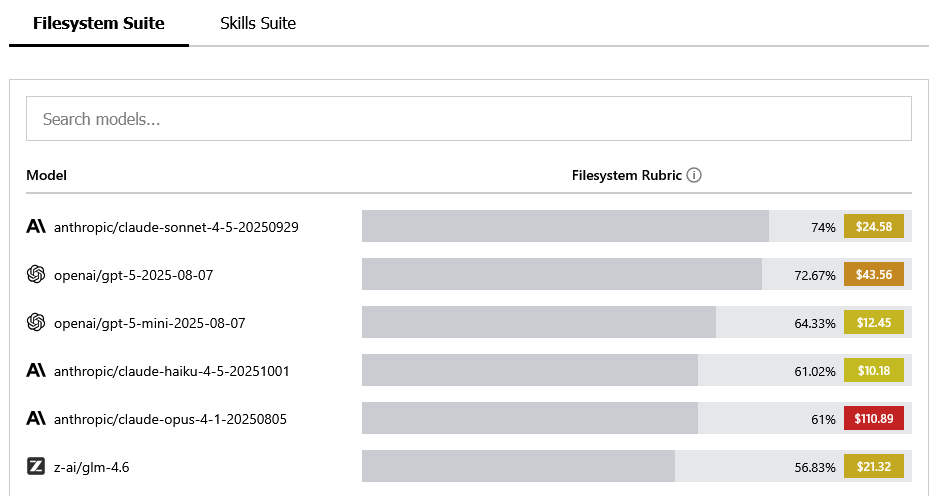Open the anthropic/claude-sonnet-4-5-20250929 model entry
Image resolution: width=942 pixels, height=496 pixels.
point(176,227)
